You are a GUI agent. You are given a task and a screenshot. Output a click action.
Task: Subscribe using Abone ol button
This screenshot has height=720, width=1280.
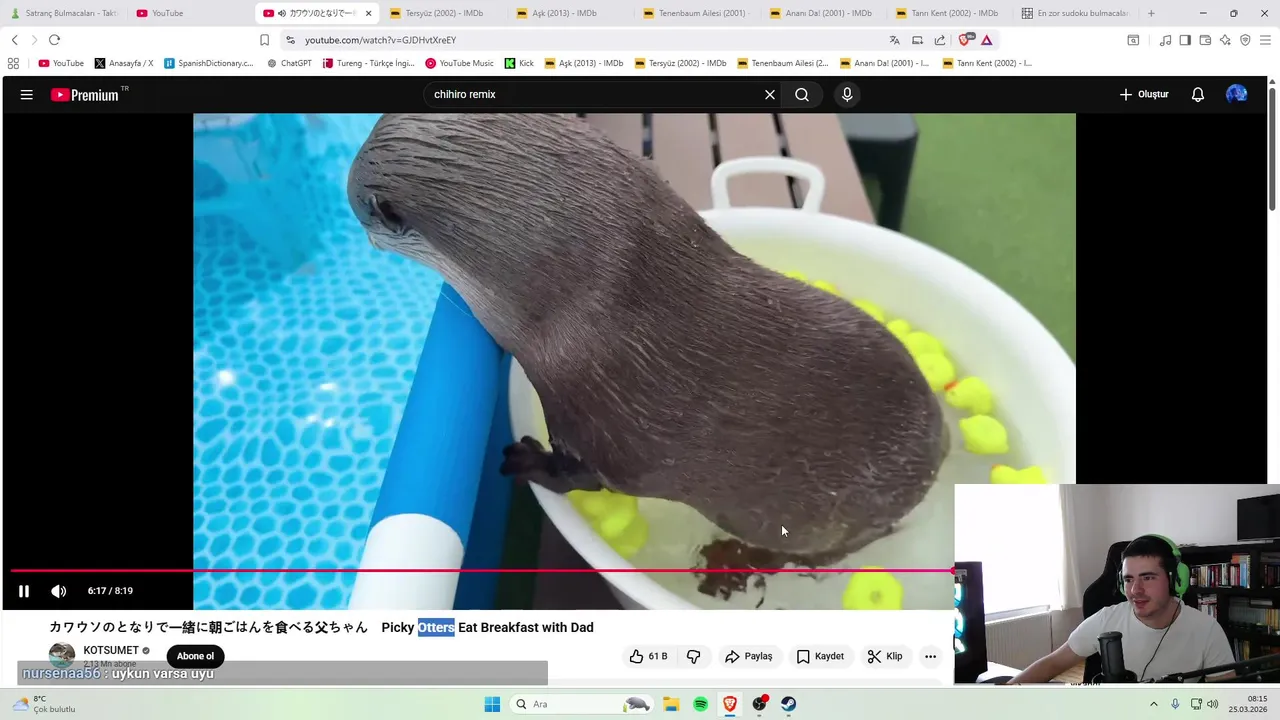click(195, 656)
